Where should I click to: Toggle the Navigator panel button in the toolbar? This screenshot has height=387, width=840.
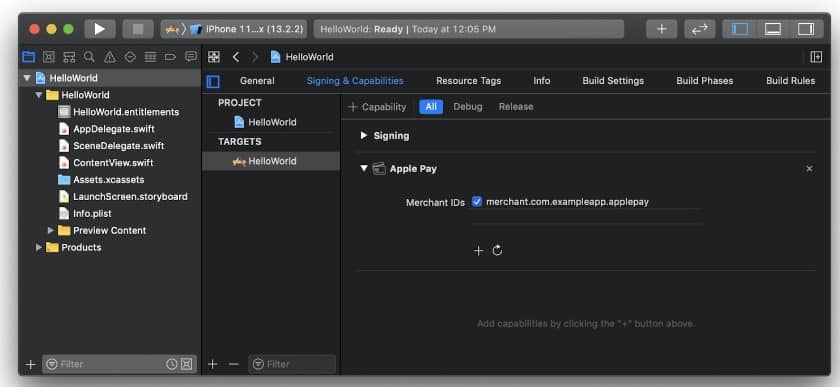[740, 29]
